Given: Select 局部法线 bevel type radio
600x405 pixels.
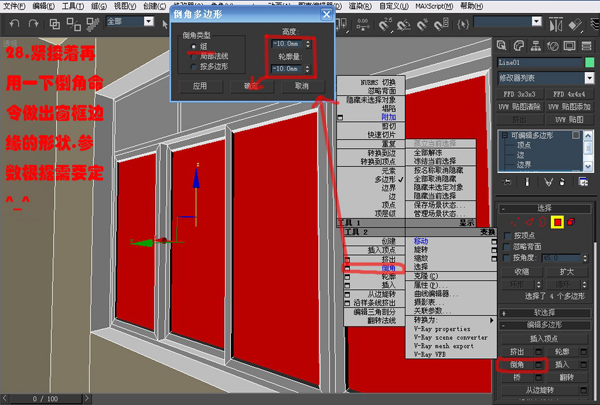Looking at the screenshot, I should pos(194,57).
